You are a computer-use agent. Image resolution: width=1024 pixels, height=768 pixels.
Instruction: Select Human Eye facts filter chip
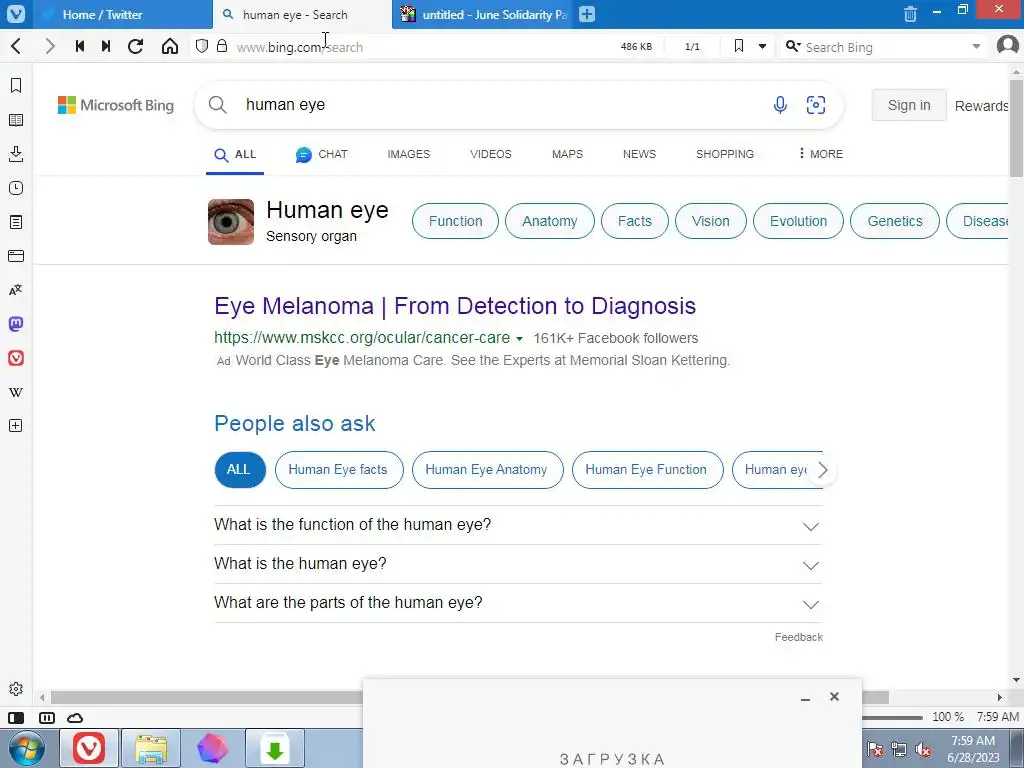pos(339,470)
